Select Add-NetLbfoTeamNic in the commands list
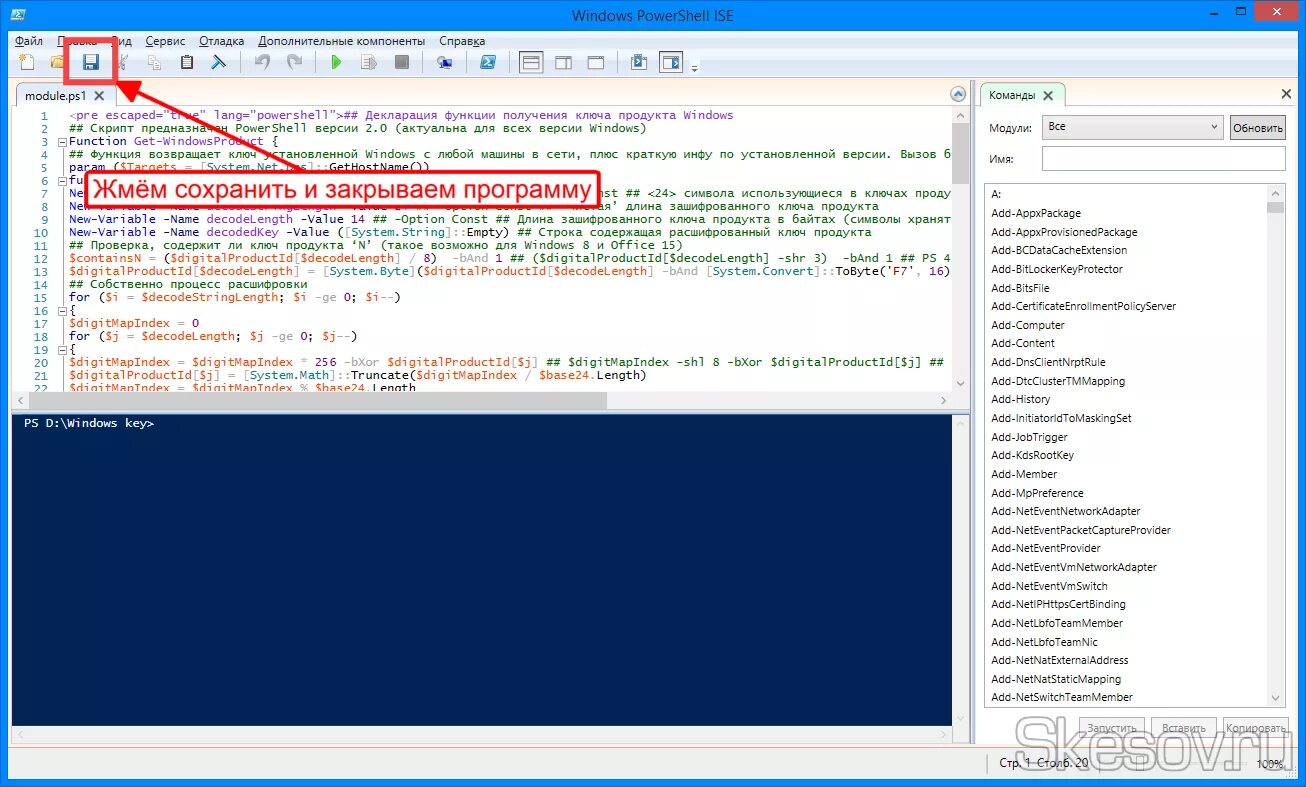The height and width of the screenshot is (787, 1306). point(1044,642)
